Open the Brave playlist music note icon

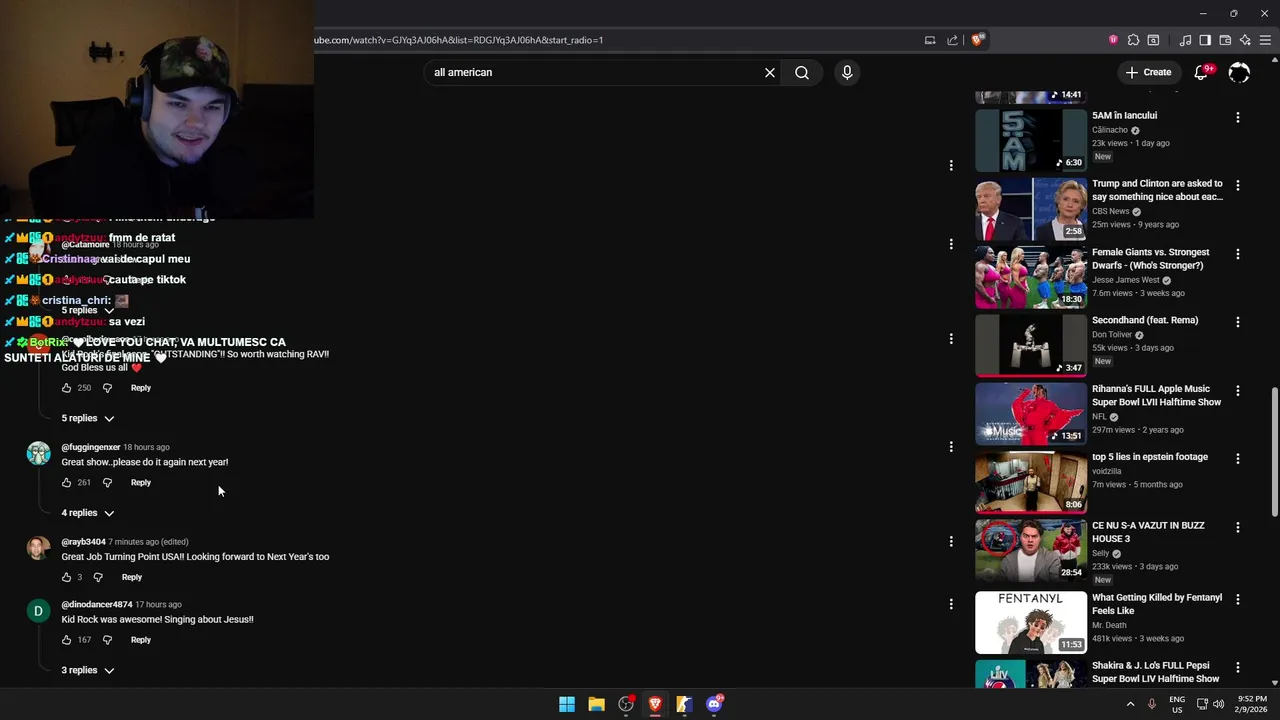click(x=1185, y=40)
